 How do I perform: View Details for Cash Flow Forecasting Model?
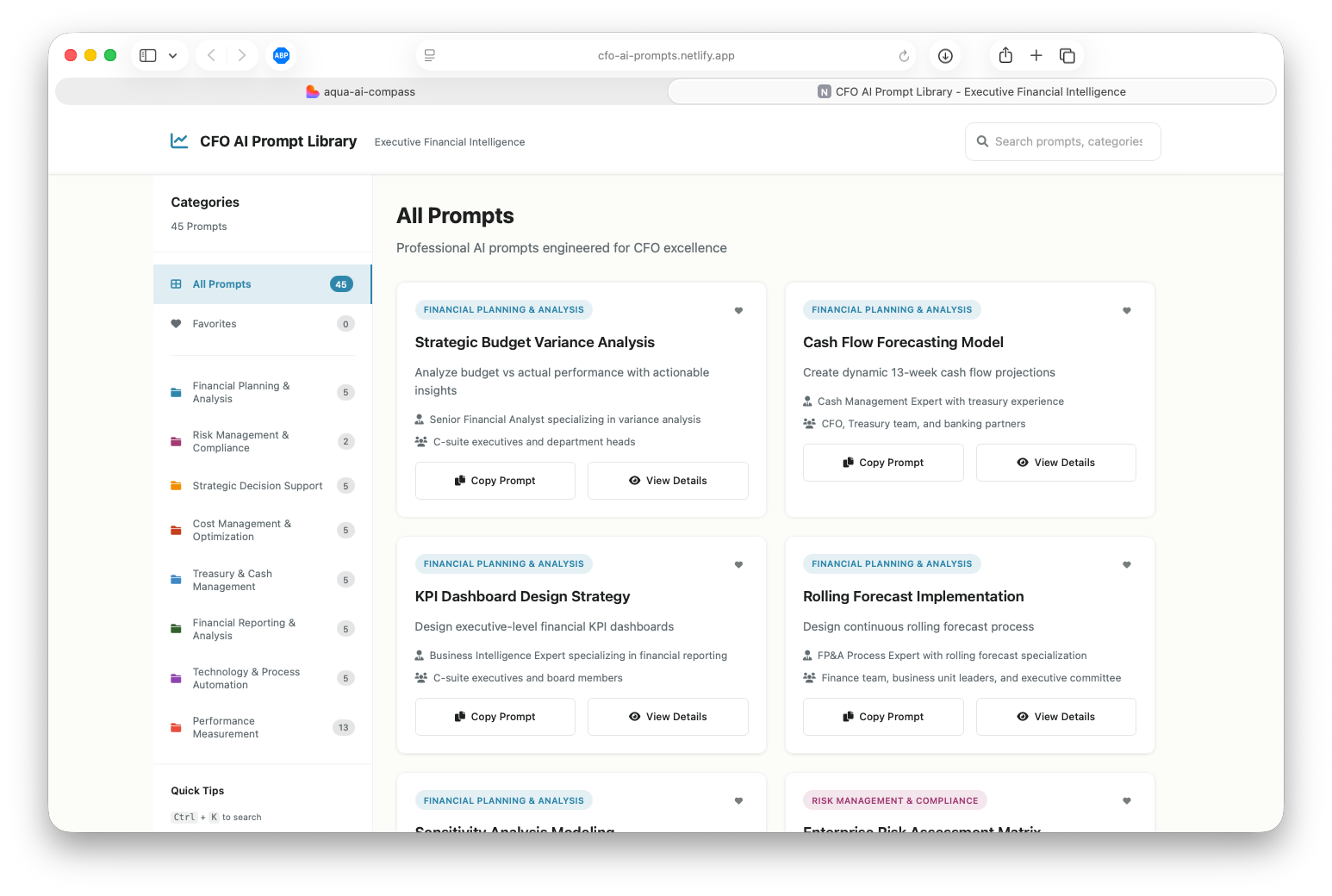(x=1055, y=463)
